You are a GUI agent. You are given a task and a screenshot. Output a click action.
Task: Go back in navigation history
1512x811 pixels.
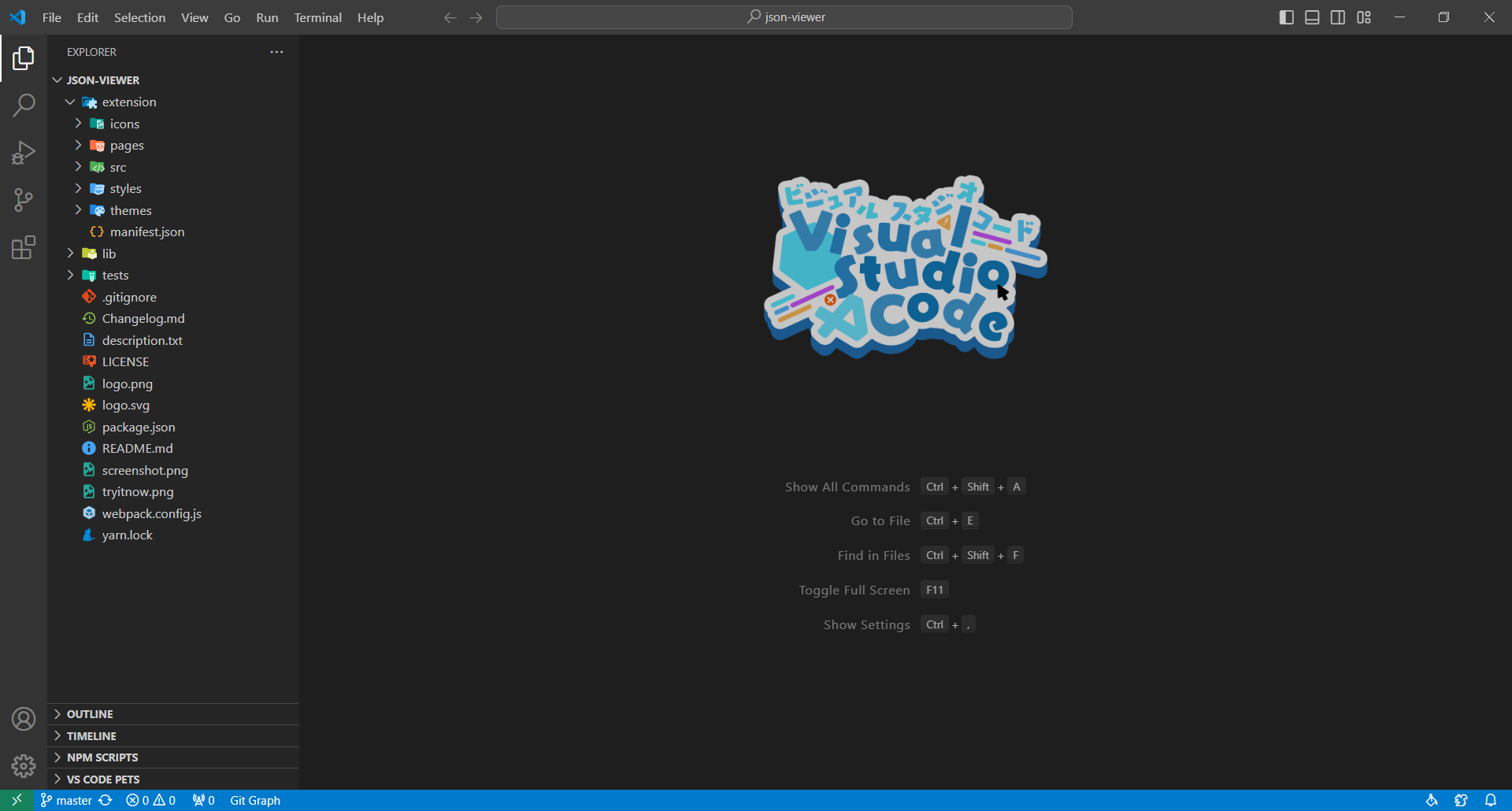450,17
